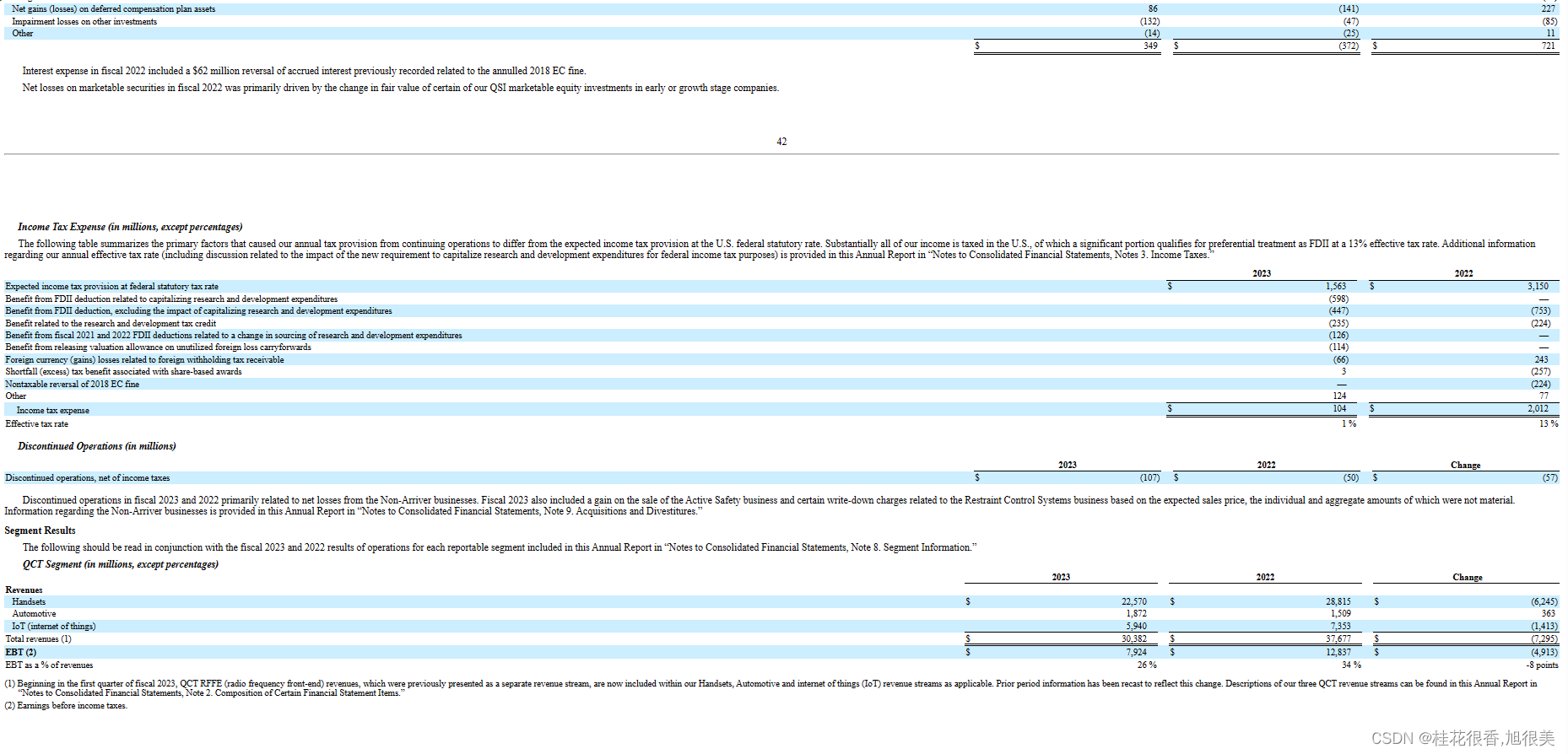Click the total revenues value 30,382
1568x754 pixels.
point(1133,639)
